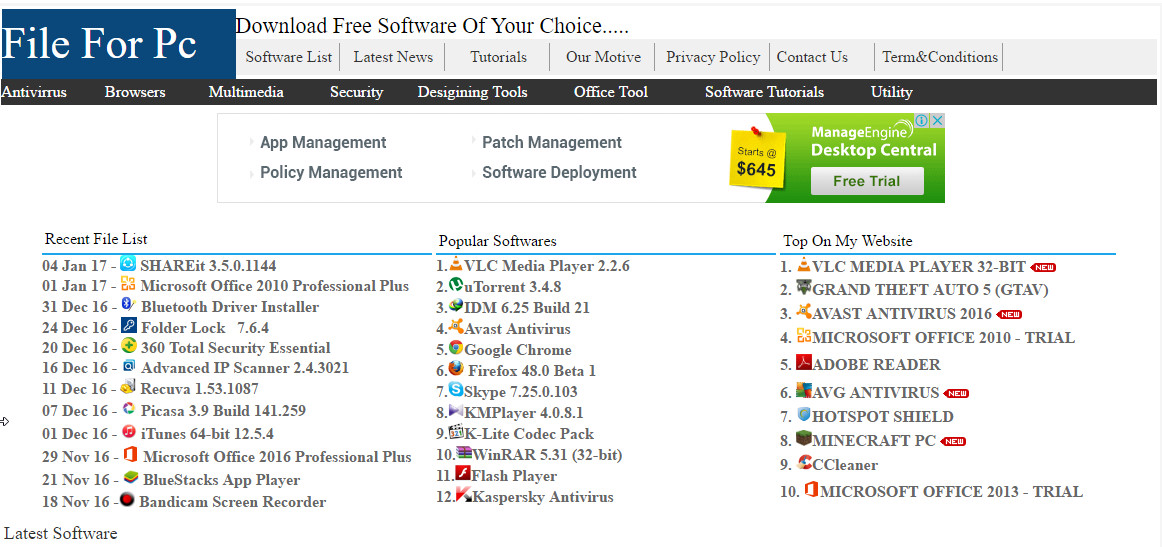Click the Software Deployment ad link
This screenshot has height=547, width=1162.
[560, 173]
